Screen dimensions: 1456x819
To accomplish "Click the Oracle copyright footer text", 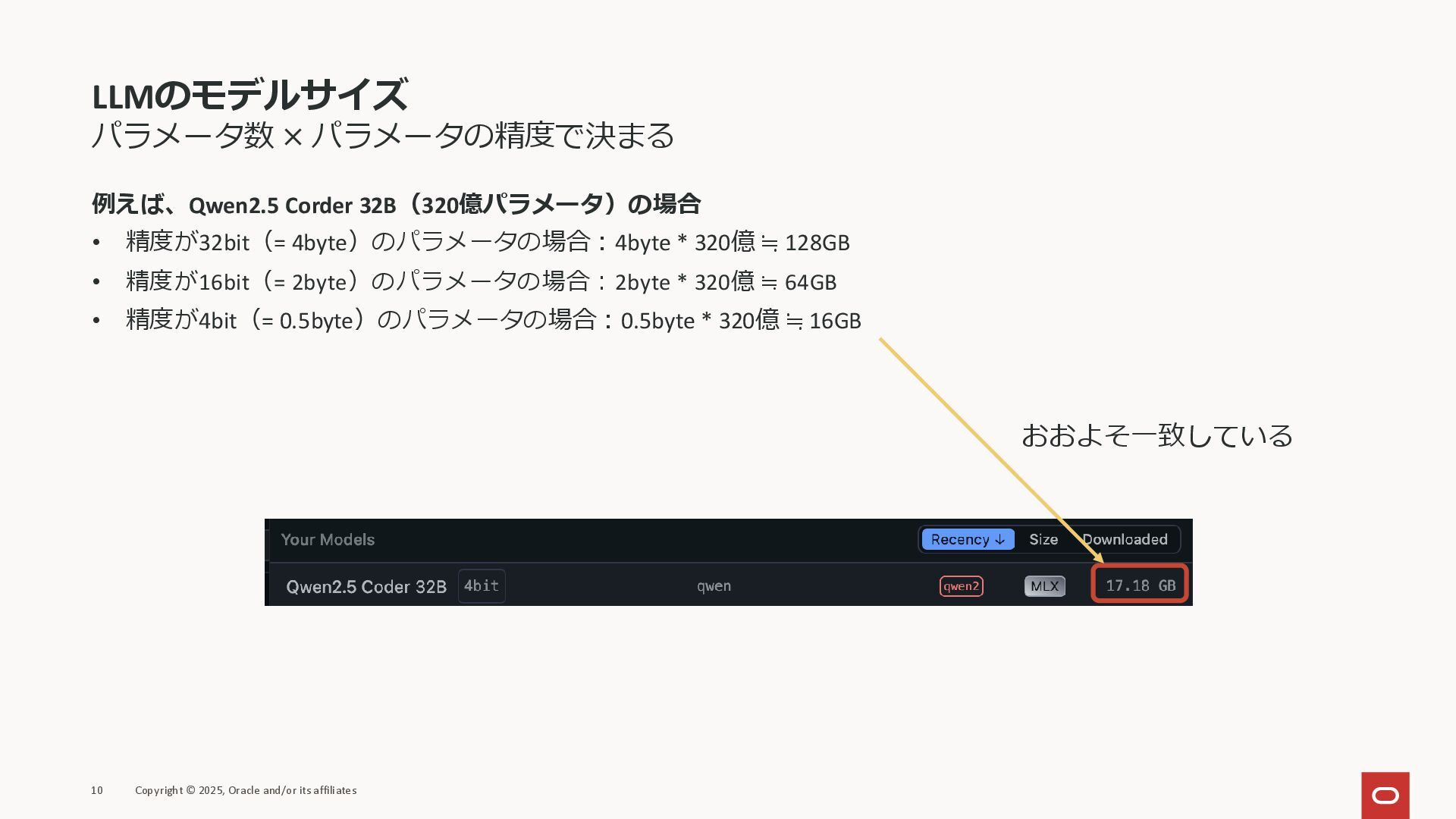I will coord(246,790).
